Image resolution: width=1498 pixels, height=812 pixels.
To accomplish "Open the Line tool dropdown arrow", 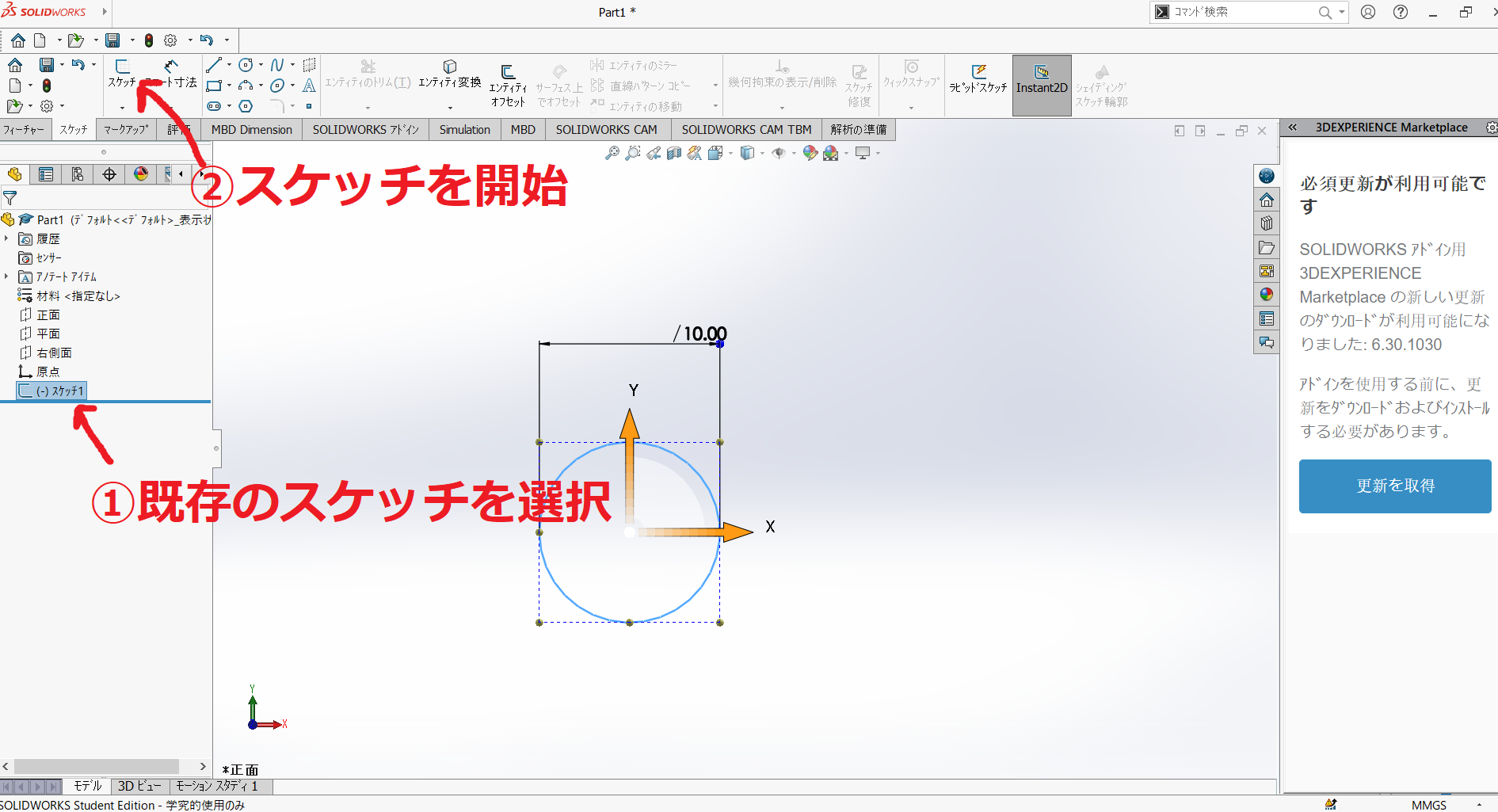I will [x=229, y=65].
